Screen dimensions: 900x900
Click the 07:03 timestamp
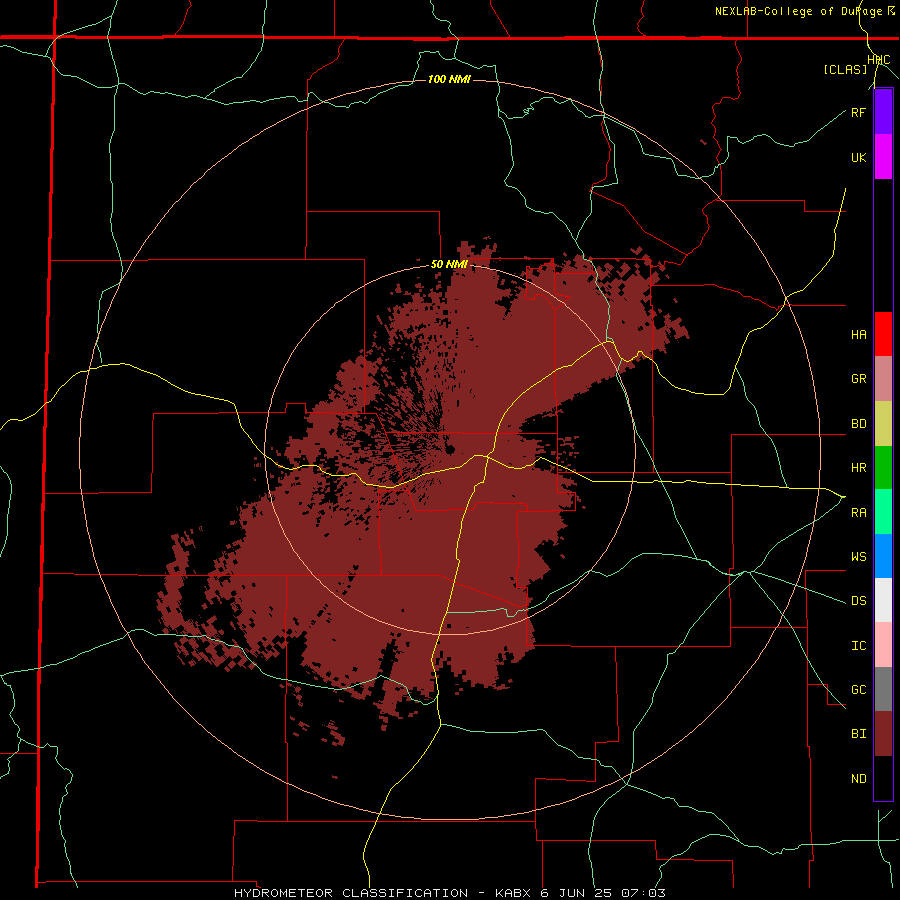pos(641,893)
